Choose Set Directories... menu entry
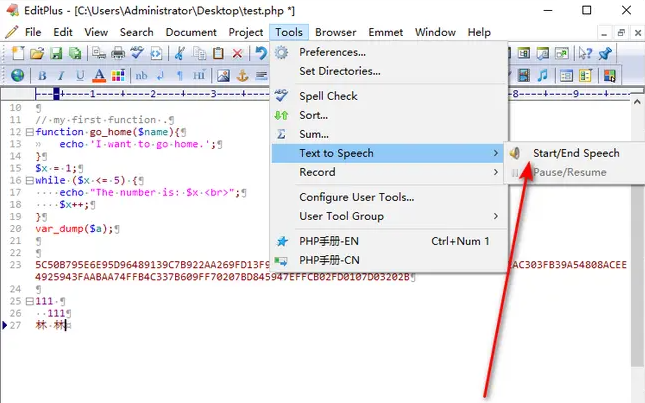Image resolution: width=645 pixels, height=403 pixels. click(389, 71)
